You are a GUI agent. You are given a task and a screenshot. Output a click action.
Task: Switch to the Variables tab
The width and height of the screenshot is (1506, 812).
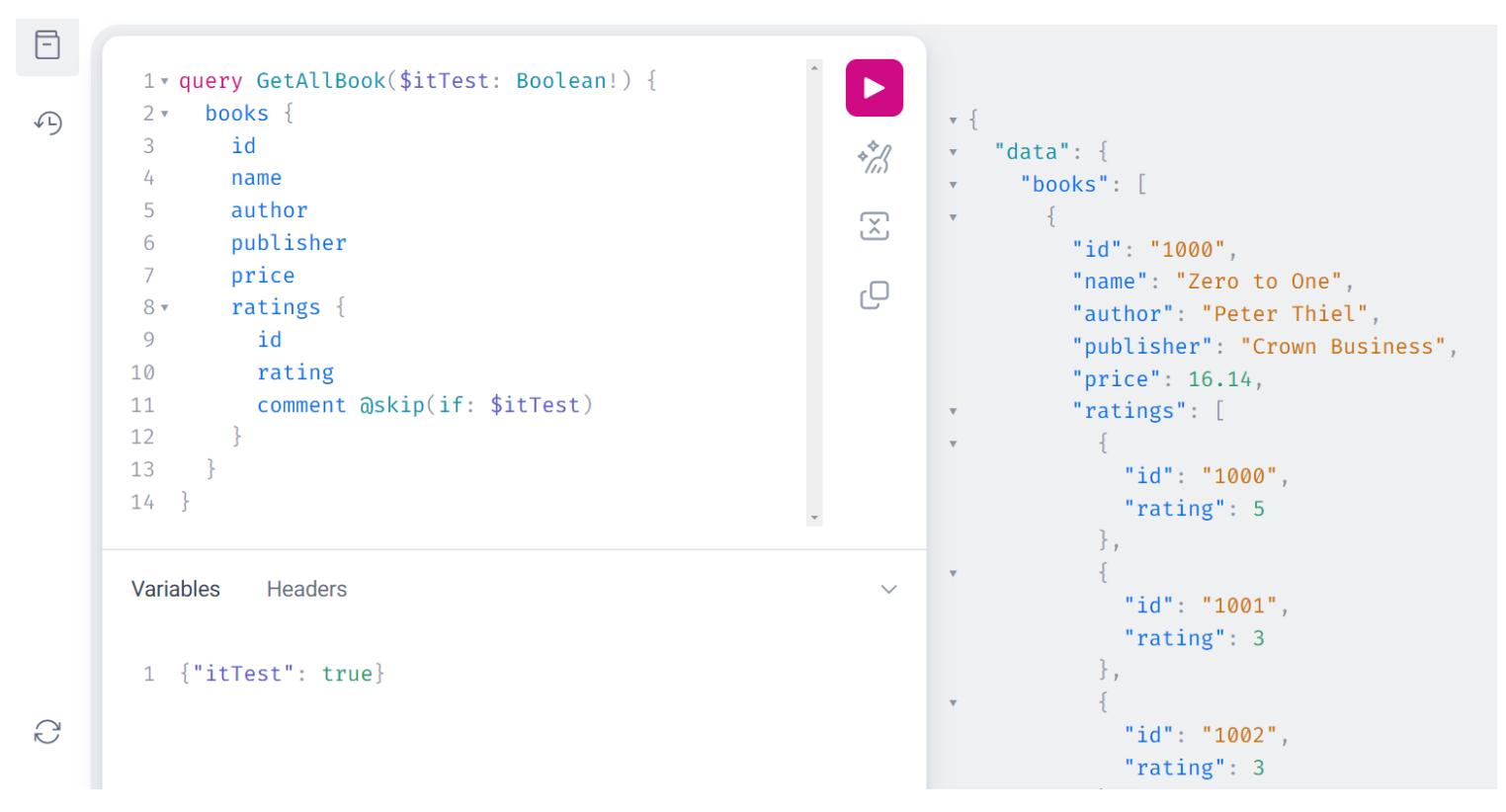click(x=176, y=590)
